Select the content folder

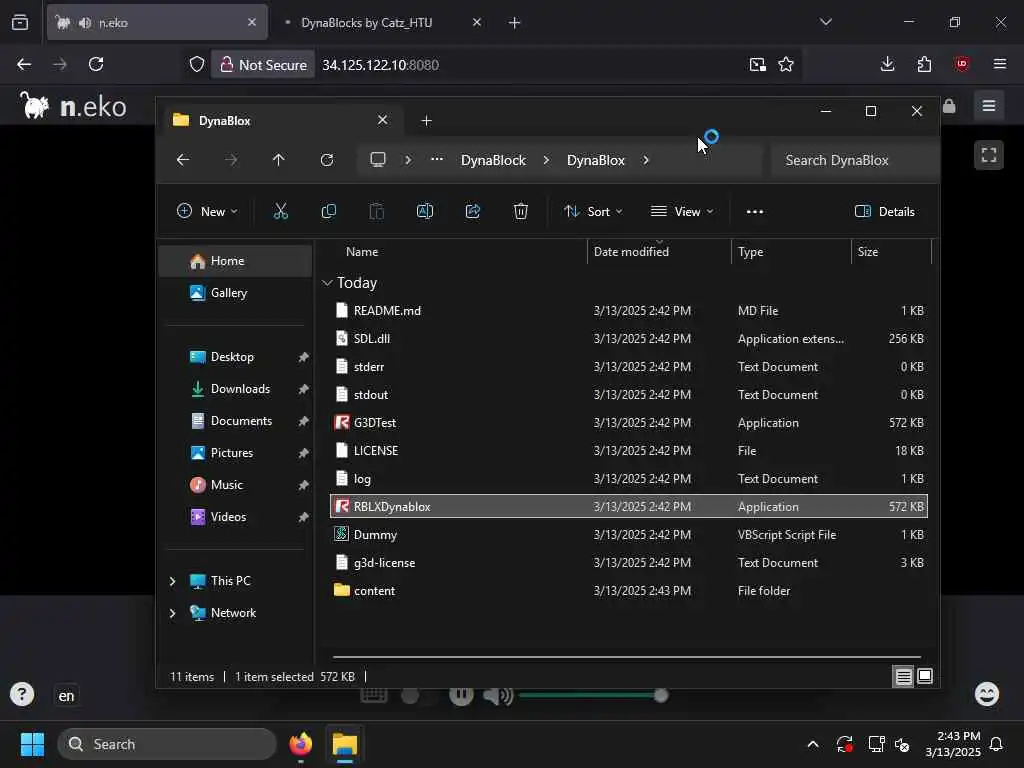pos(628,590)
